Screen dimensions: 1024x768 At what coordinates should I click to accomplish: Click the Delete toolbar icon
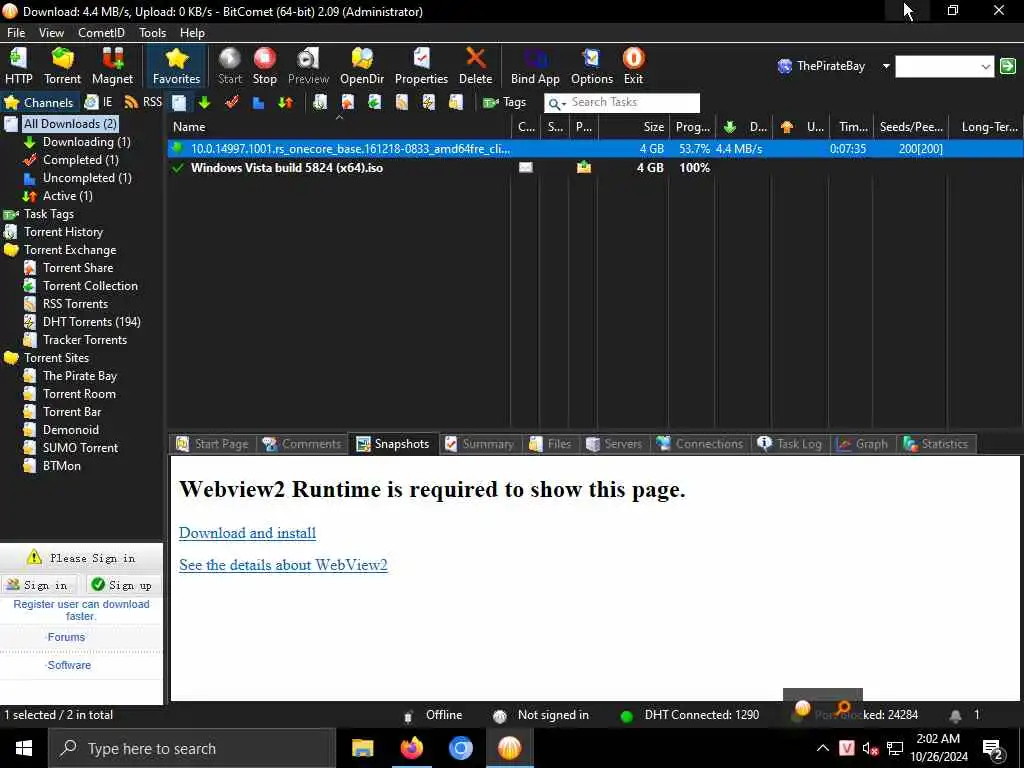[x=475, y=66]
